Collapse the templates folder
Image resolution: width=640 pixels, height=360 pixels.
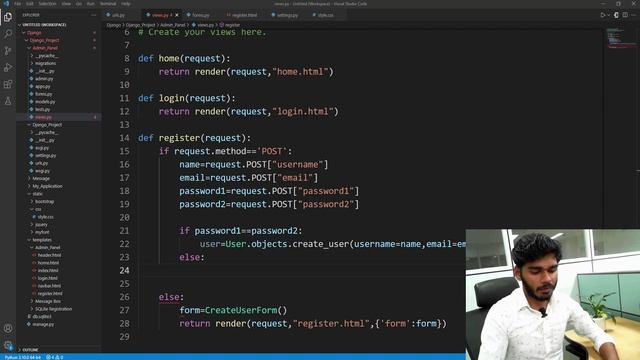coord(42,240)
